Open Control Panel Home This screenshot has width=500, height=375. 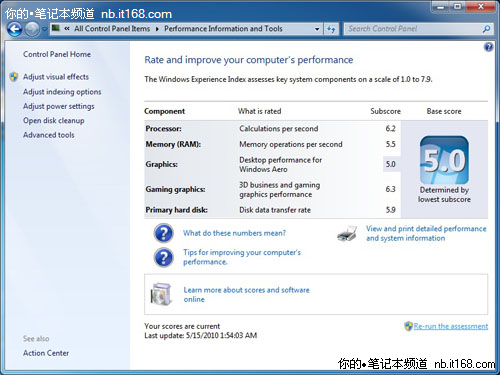[x=57, y=54]
